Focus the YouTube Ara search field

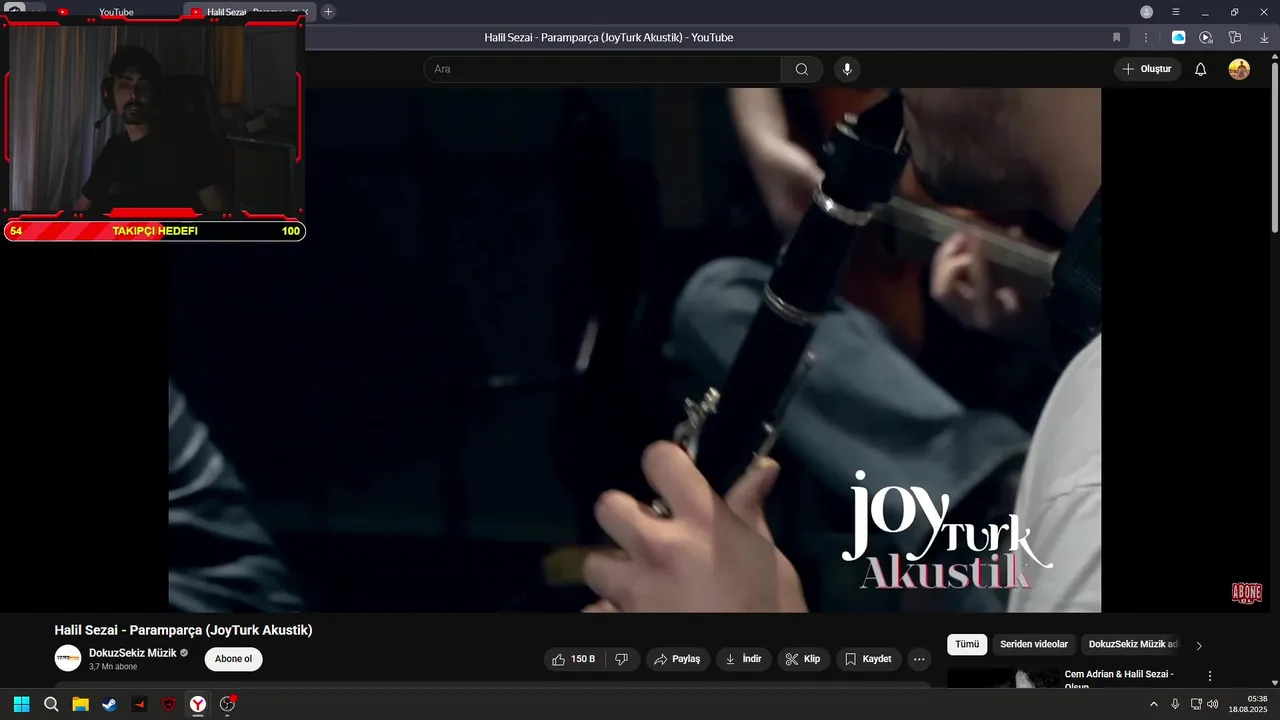[602, 69]
